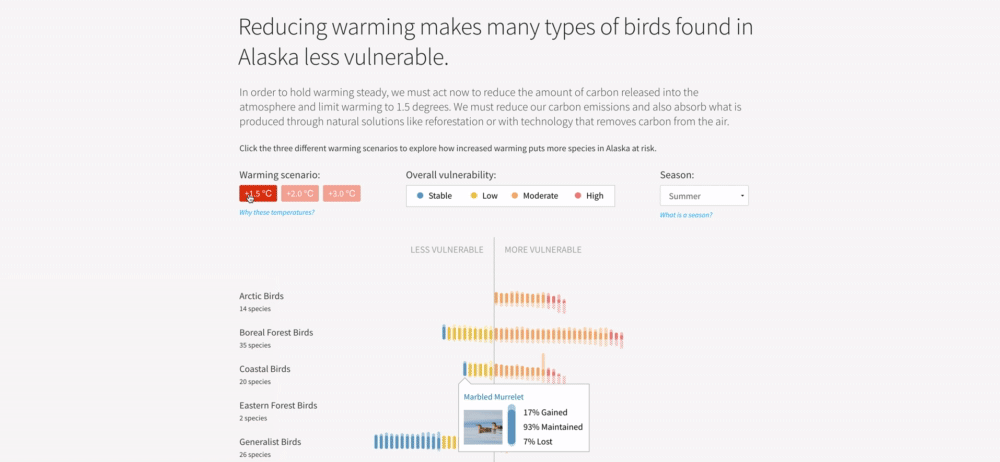Screen dimensions: 1000x462
Task: Click the rightmost red bar in Boreal Forest Birds
Action: pyautogui.click(x=622, y=339)
